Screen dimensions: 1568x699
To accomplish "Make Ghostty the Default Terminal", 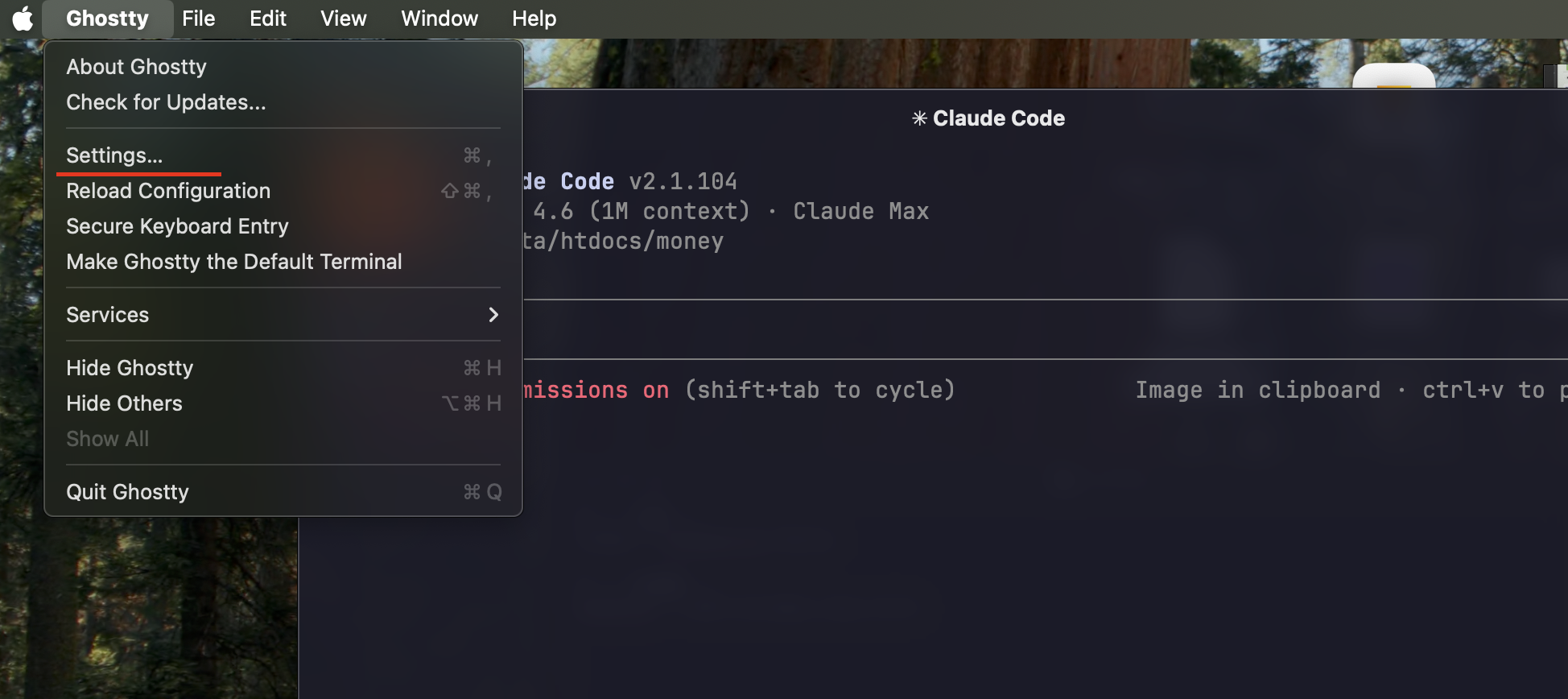I will (233, 262).
